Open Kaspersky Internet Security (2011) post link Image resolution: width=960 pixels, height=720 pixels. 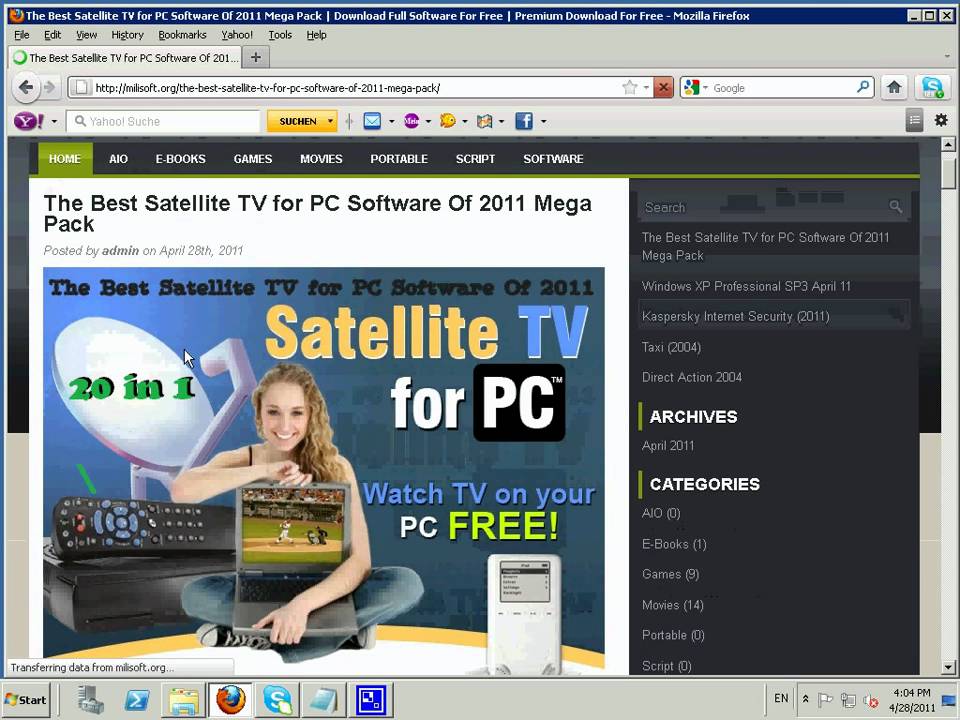(x=735, y=317)
